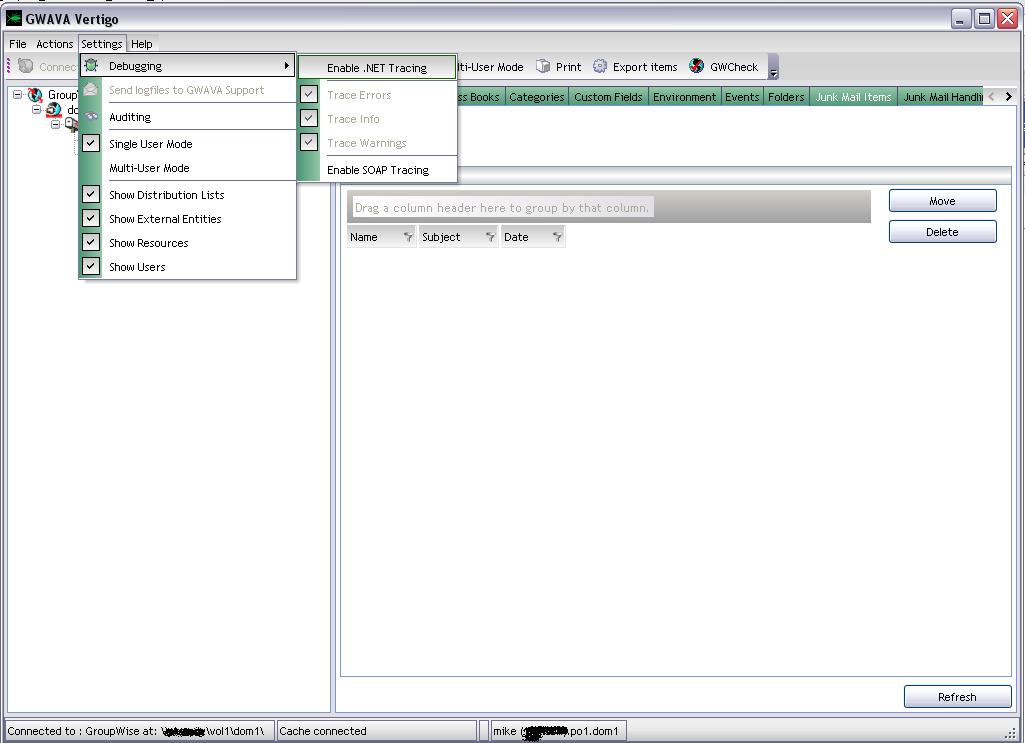
Task: Select the GroupWise root globe icon in tree
Action: (35, 95)
